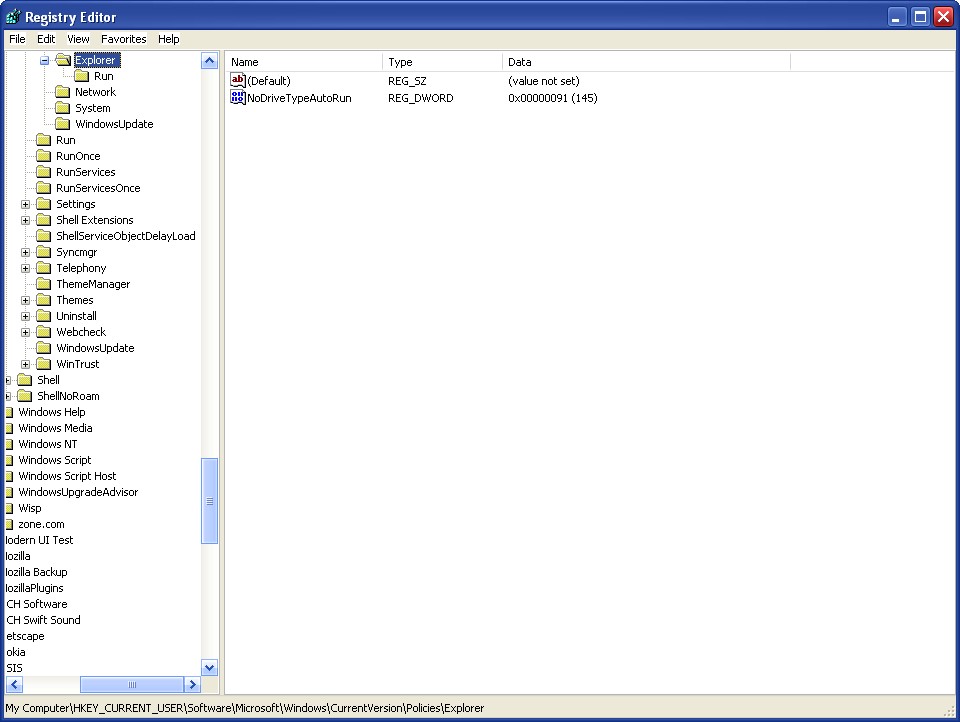Expand the WinTrust key

25,364
